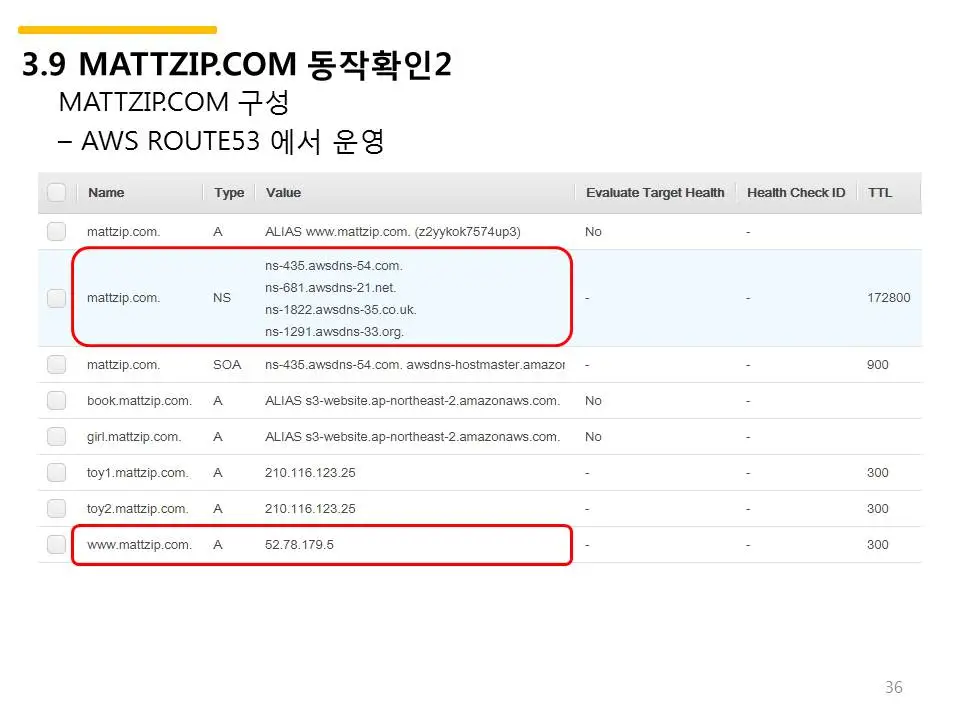Click No health value in book.mattzip.com row
The height and width of the screenshot is (720, 960).
(x=593, y=401)
